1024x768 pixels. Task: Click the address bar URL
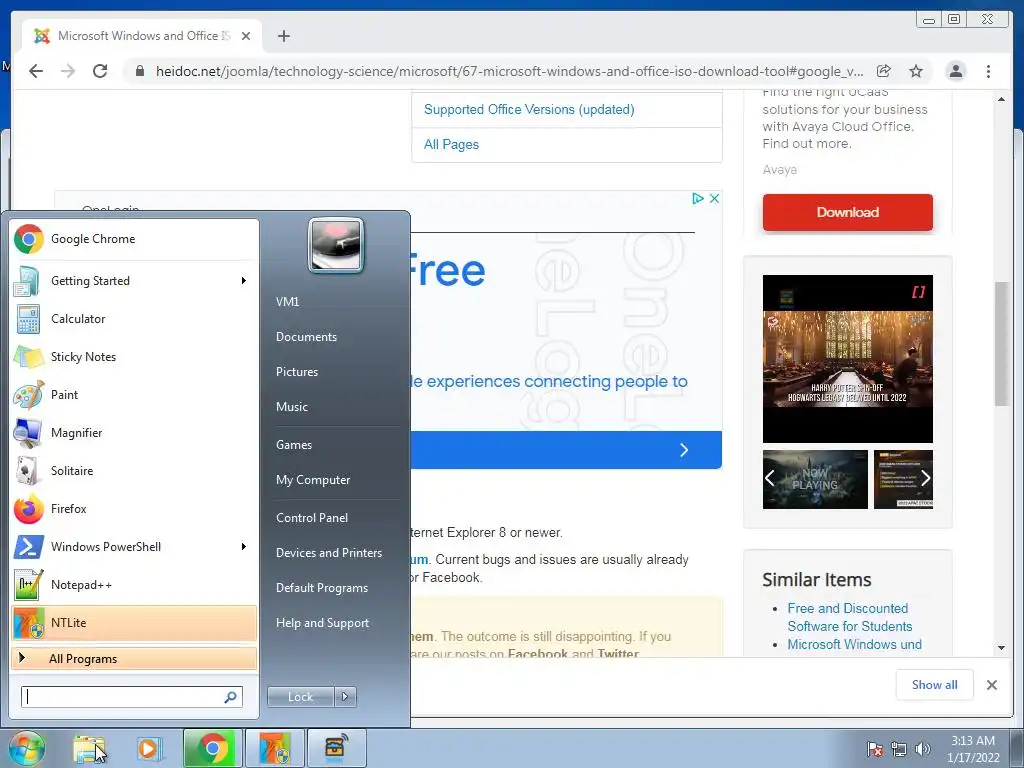(x=509, y=71)
